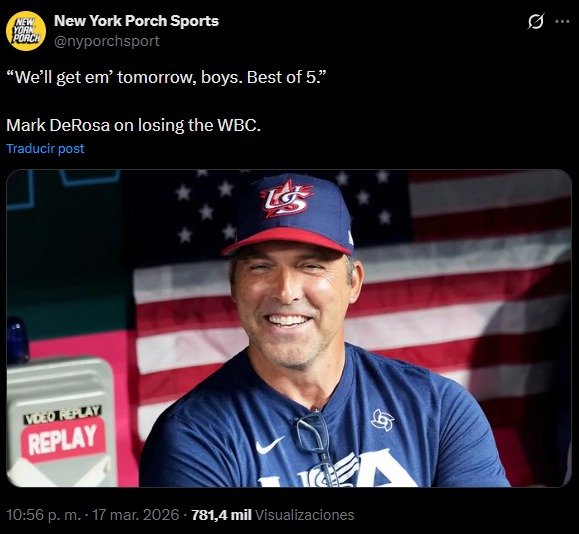Click the USA lettering on the jersey
Screen dimensions: 579x534
tap(336, 470)
